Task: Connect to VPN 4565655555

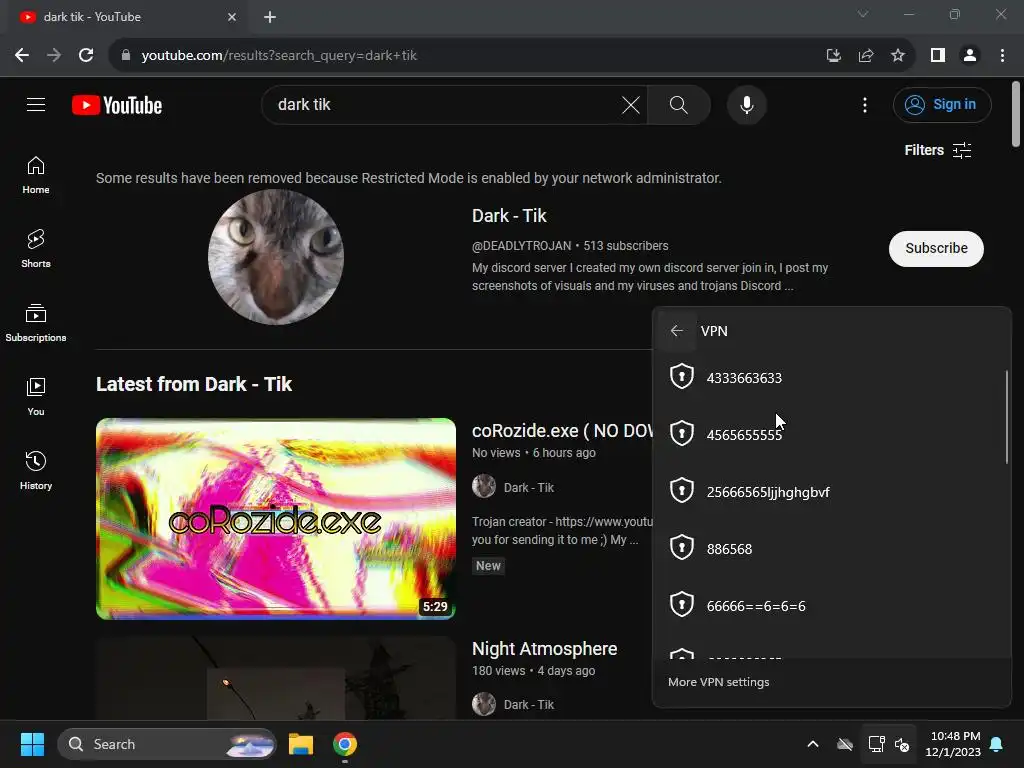Action: 831,434
